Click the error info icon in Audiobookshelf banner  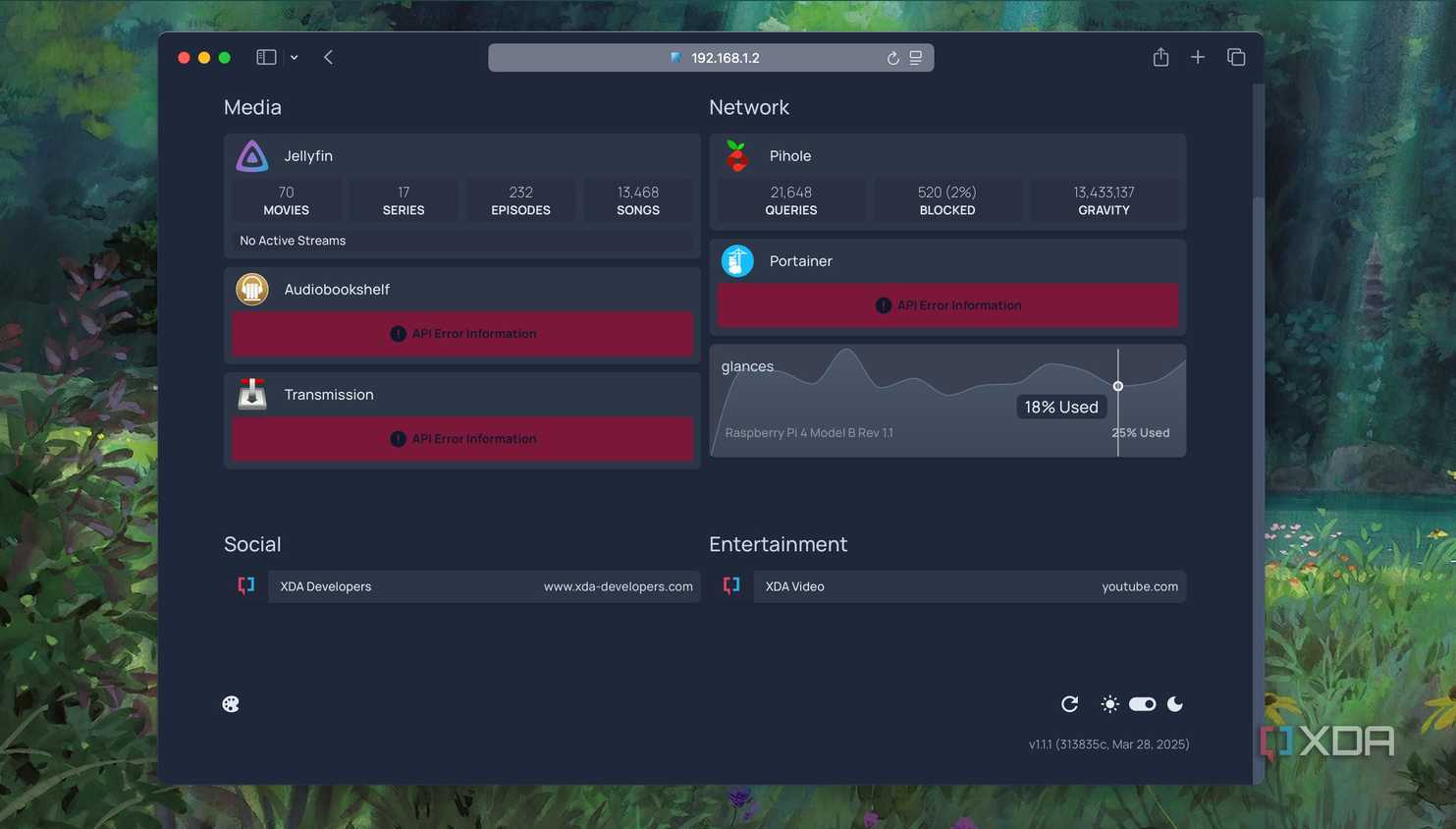tap(398, 334)
